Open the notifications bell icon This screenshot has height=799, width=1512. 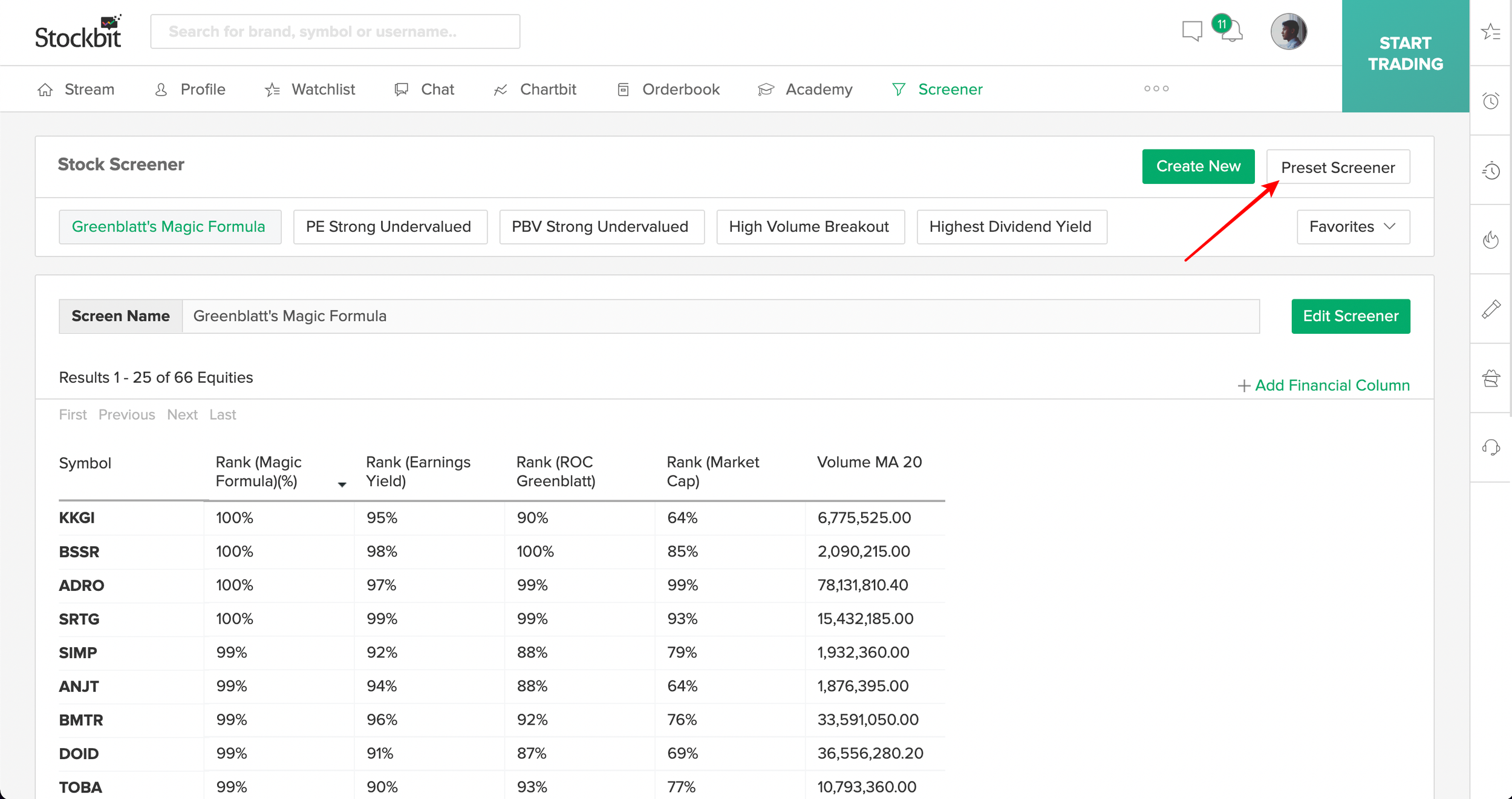pos(1232,30)
